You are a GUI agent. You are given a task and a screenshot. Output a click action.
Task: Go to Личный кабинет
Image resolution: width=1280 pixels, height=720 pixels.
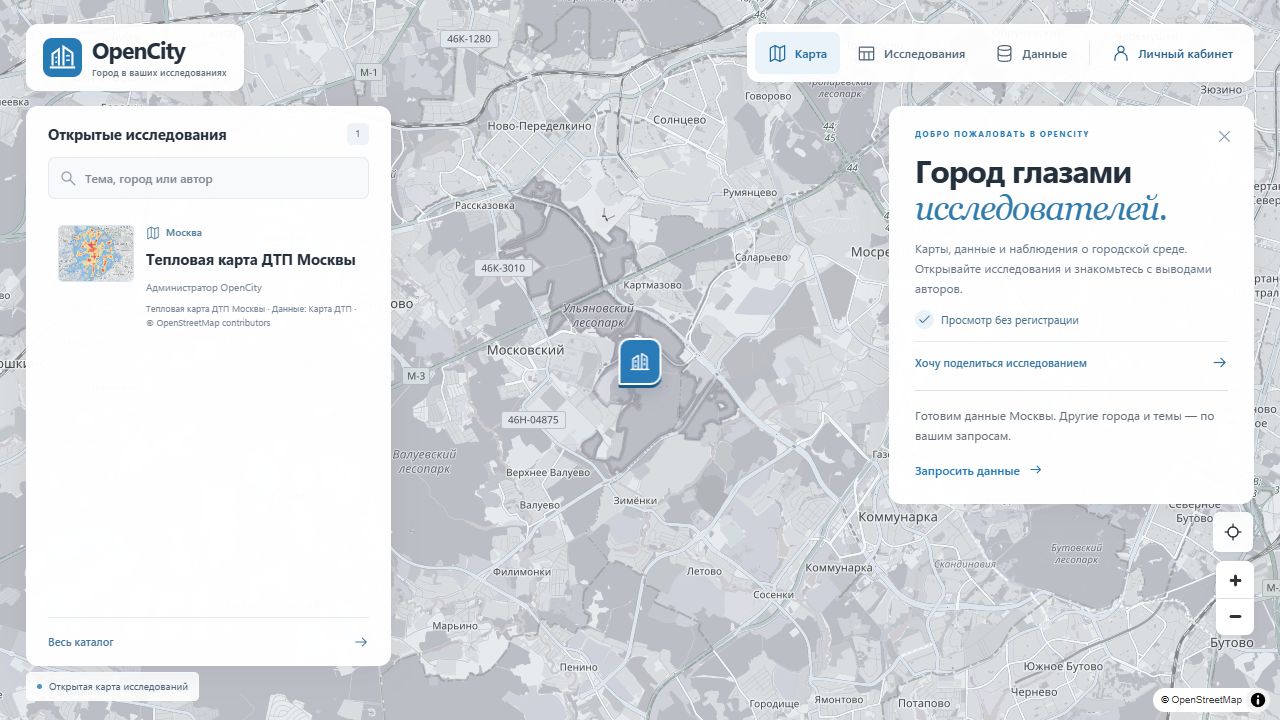(x=1172, y=54)
